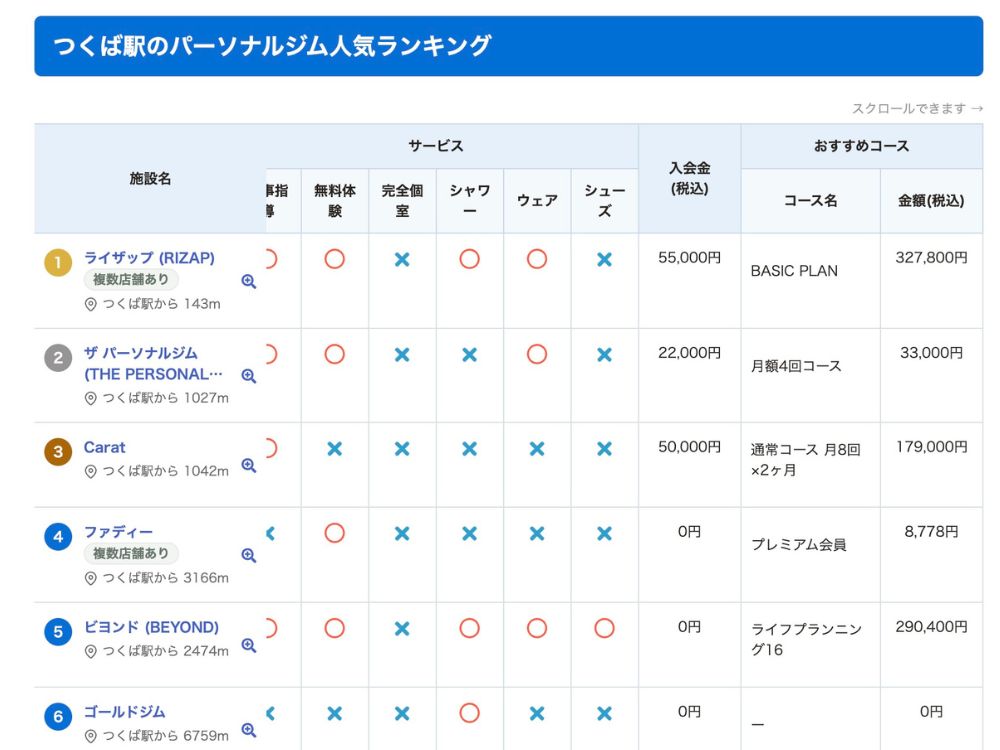
Task: Click the rank 5 blue badge
Action: point(58,631)
